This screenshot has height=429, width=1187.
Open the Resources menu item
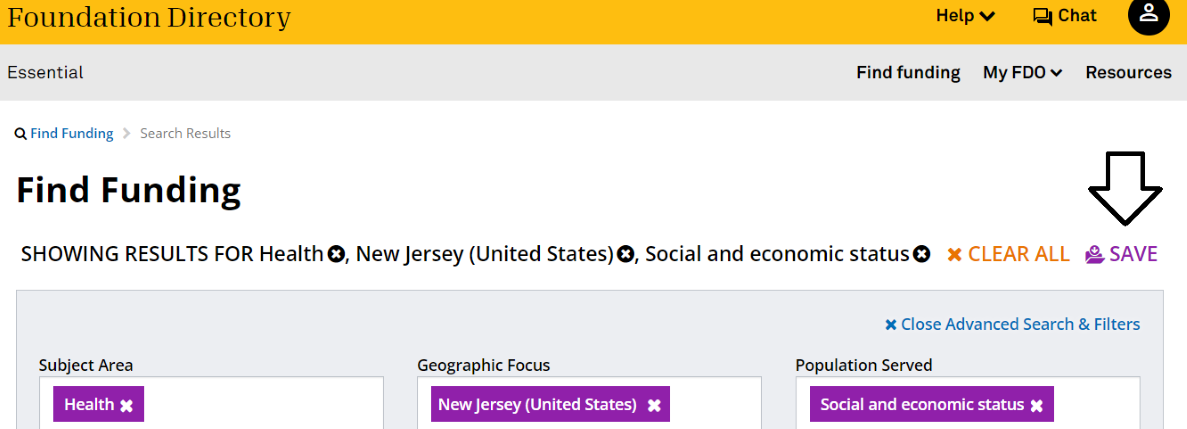pyautogui.click(x=1128, y=73)
